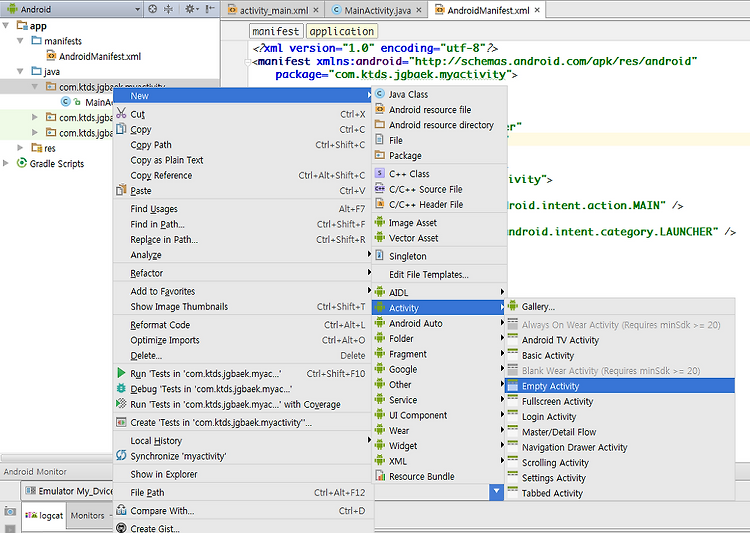This screenshot has height=533, width=750.
Task: Click the application breadcrumb
Action: [342, 31]
